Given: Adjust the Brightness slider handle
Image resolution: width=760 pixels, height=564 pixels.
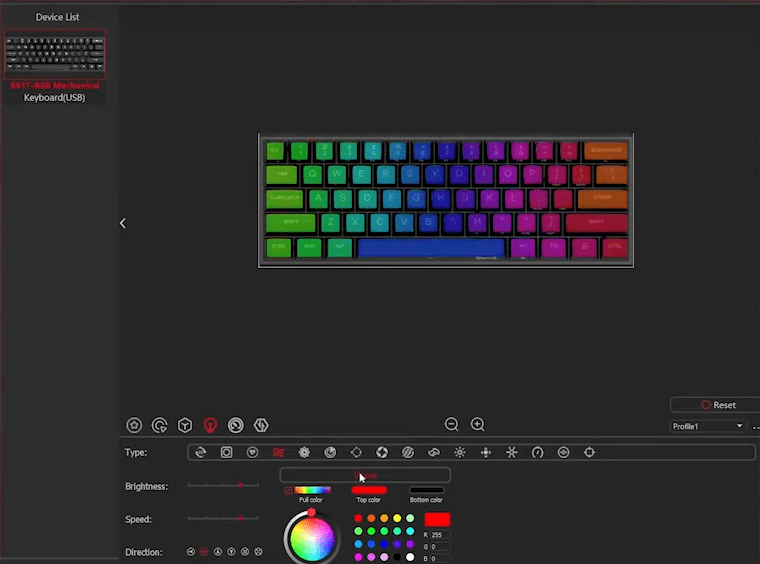Looking at the screenshot, I should (x=240, y=485).
